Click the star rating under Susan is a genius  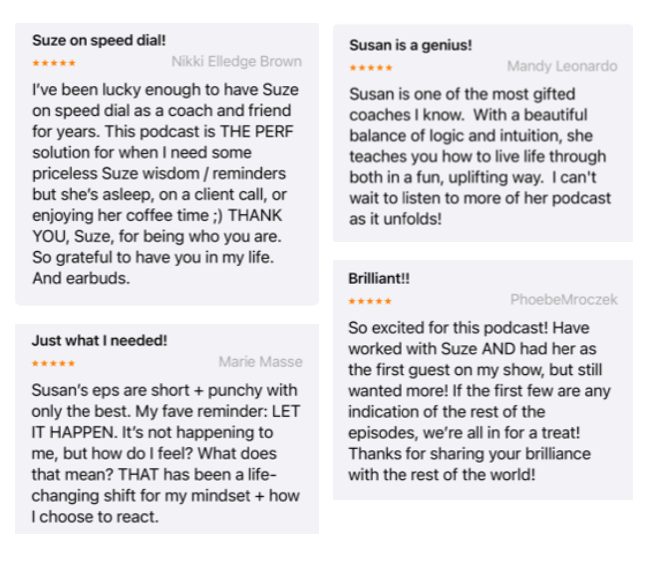(x=371, y=68)
